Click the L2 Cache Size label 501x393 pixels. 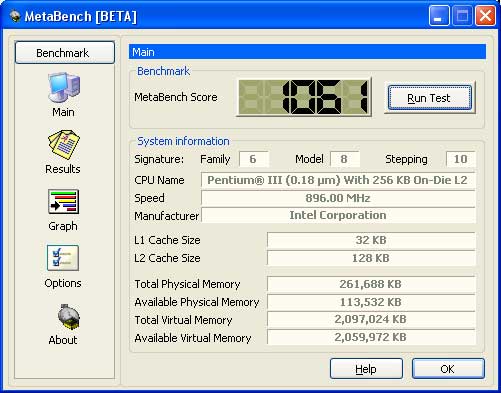(x=167, y=258)
